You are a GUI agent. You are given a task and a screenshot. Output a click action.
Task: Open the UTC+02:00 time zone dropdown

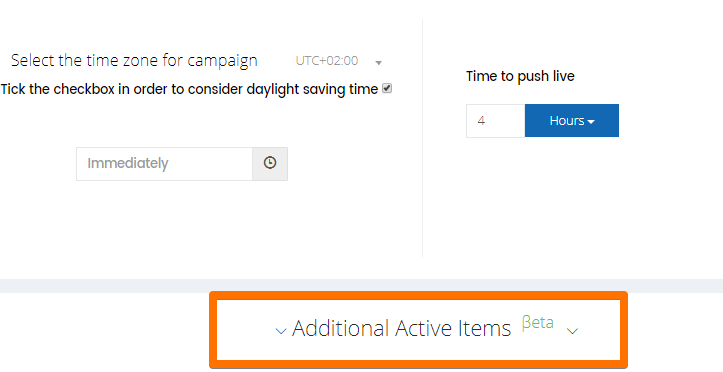338,61
